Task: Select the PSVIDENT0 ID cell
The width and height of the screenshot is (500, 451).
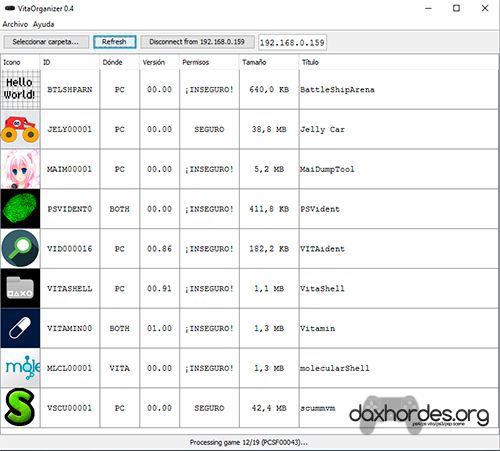Action: pyautogui.click(x=70, y=209)
